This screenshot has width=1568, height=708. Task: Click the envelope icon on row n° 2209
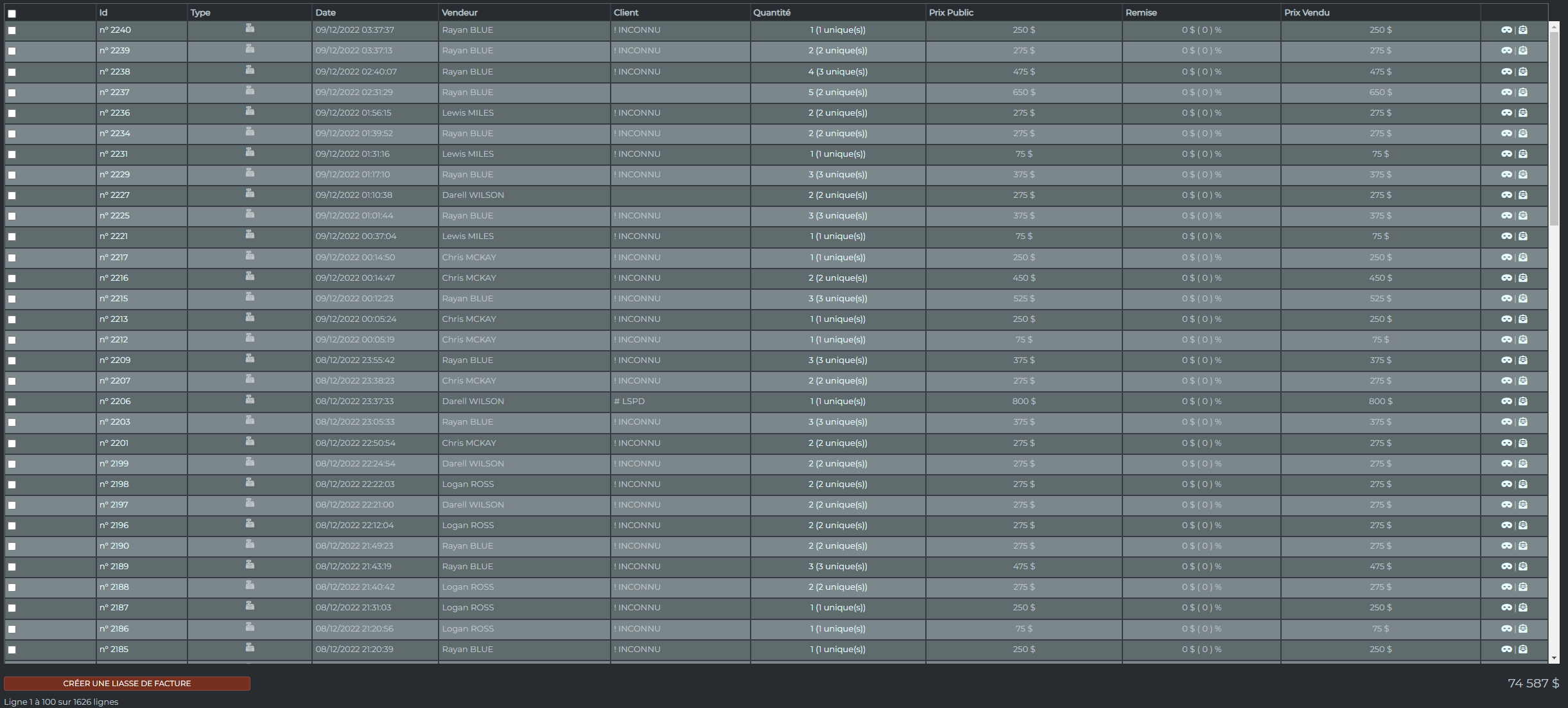(x=1523, y=360)
